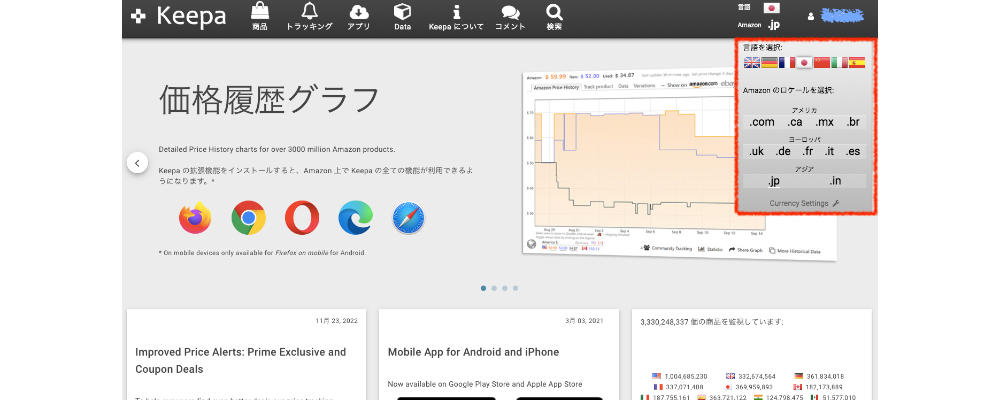
Task: Open the トラッキング bell menu
Action: (309, 16)
